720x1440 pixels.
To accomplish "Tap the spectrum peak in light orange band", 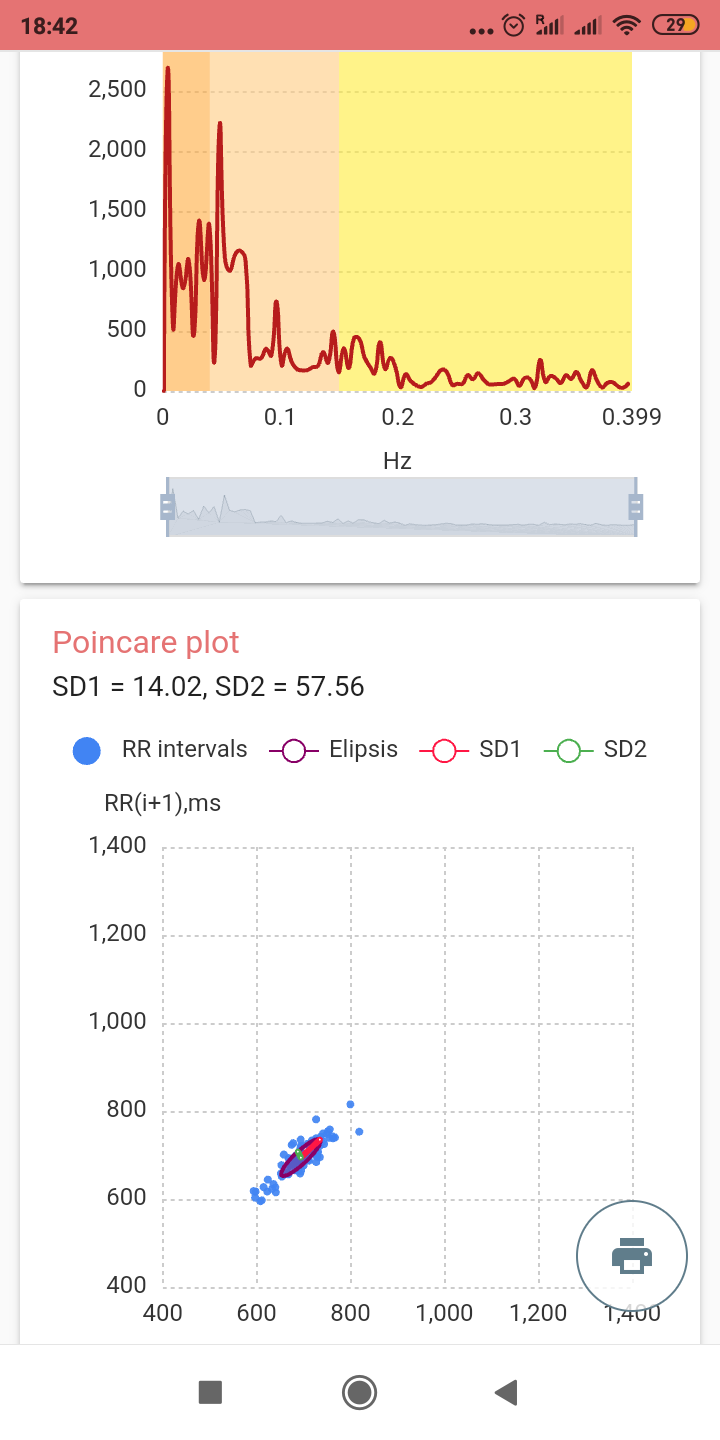I will pyautogui.click(x=219, y=125).
